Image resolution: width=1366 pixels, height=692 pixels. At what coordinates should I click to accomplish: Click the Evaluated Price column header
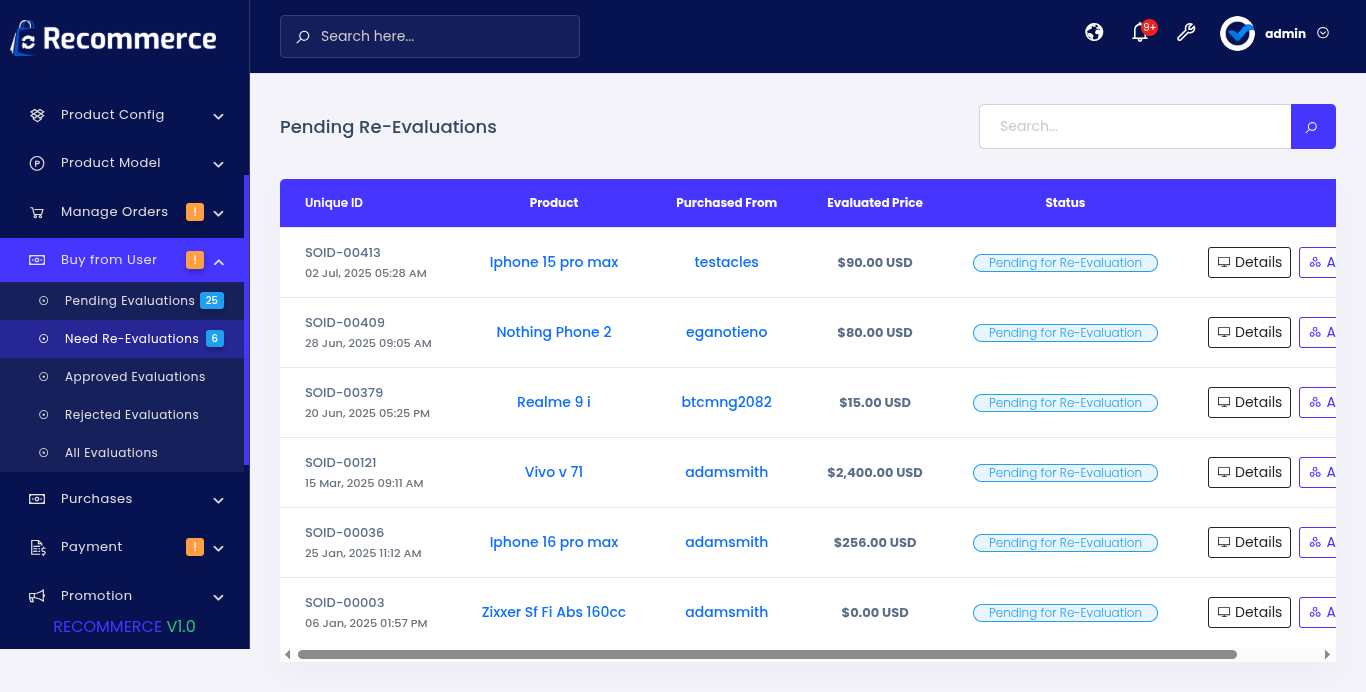(x=875, y=203)
